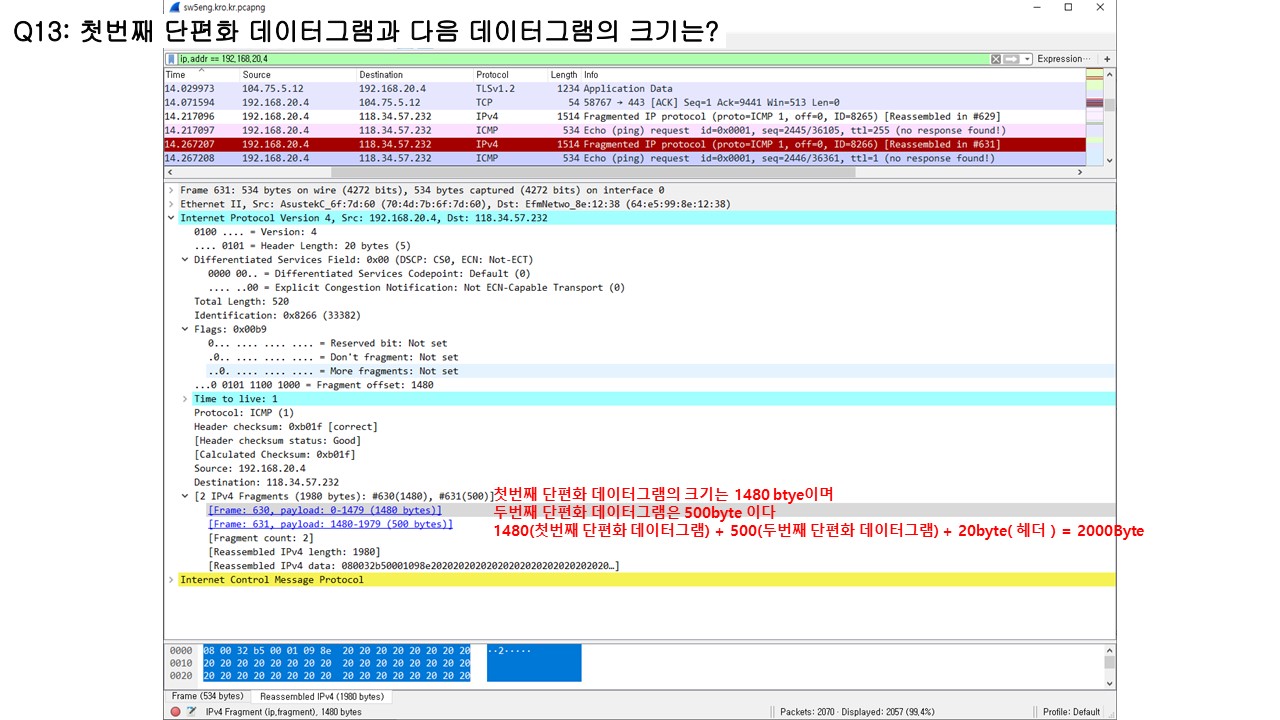Collapse Internet Protocol Version 4 node
Viewport: 1280px width, 720px height.
pyautogui.click(x=171, y=218)
